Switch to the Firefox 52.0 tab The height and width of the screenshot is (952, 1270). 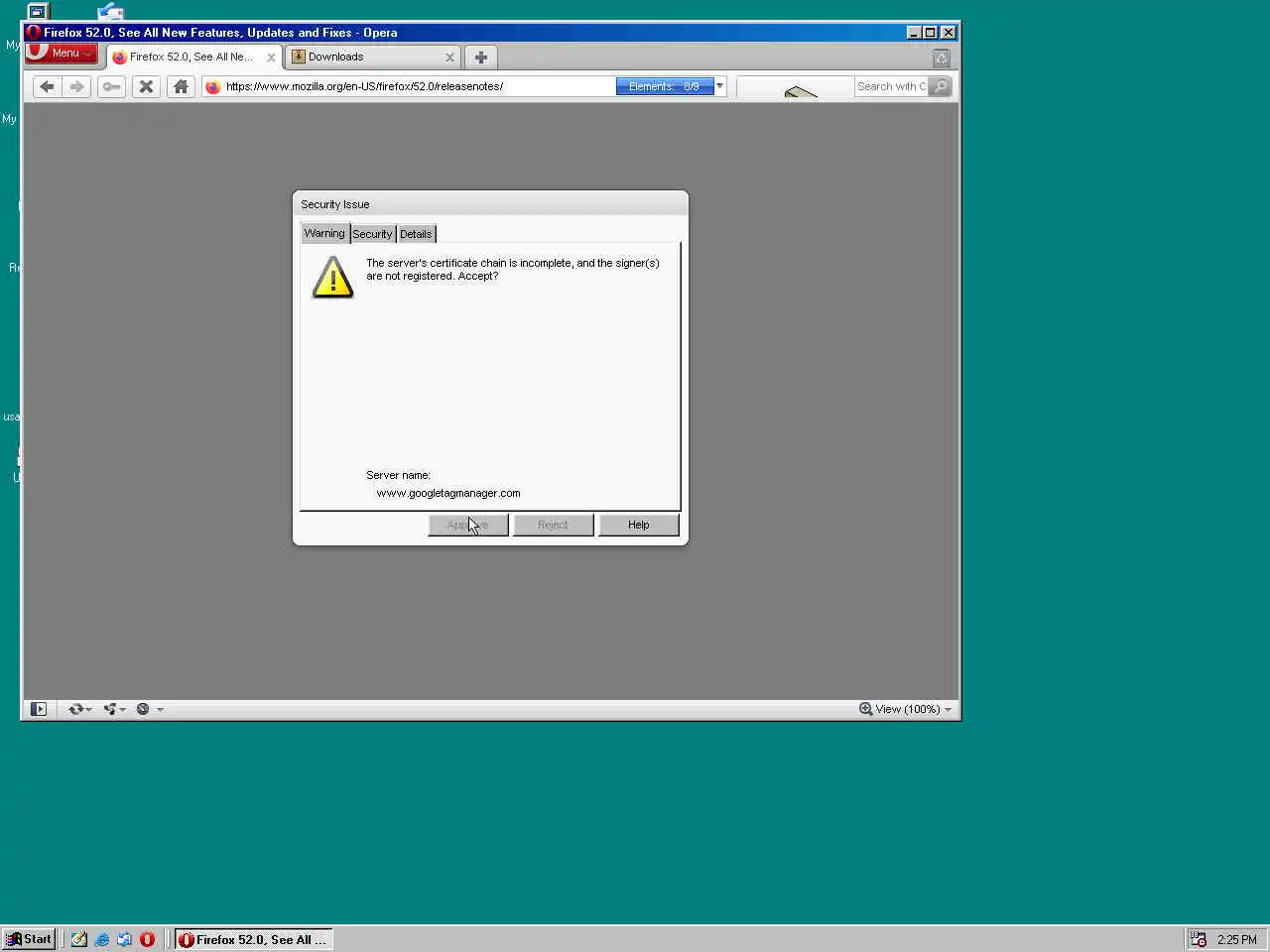(x=190, y=57)
